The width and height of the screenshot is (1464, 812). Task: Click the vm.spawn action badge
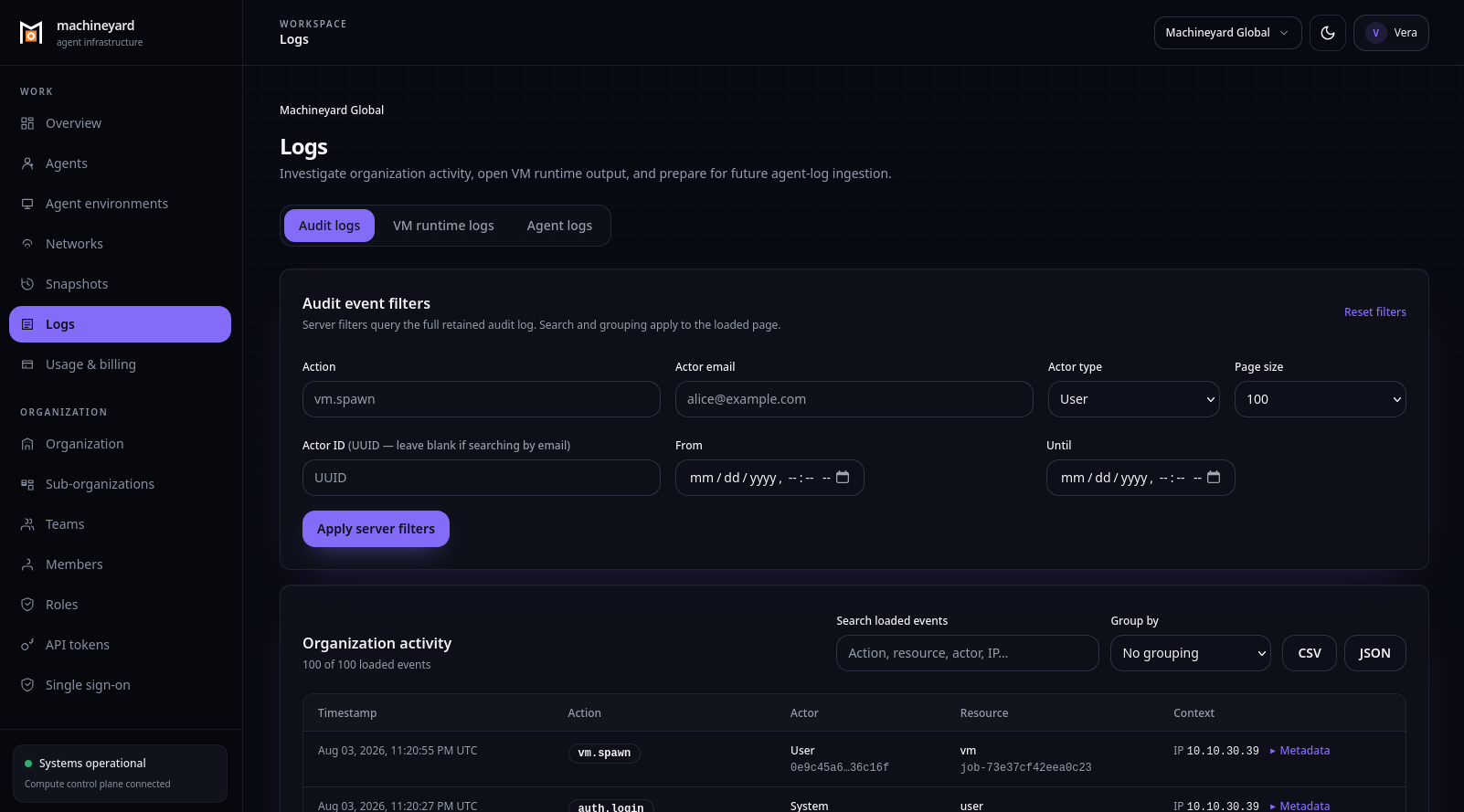point(604,753)
